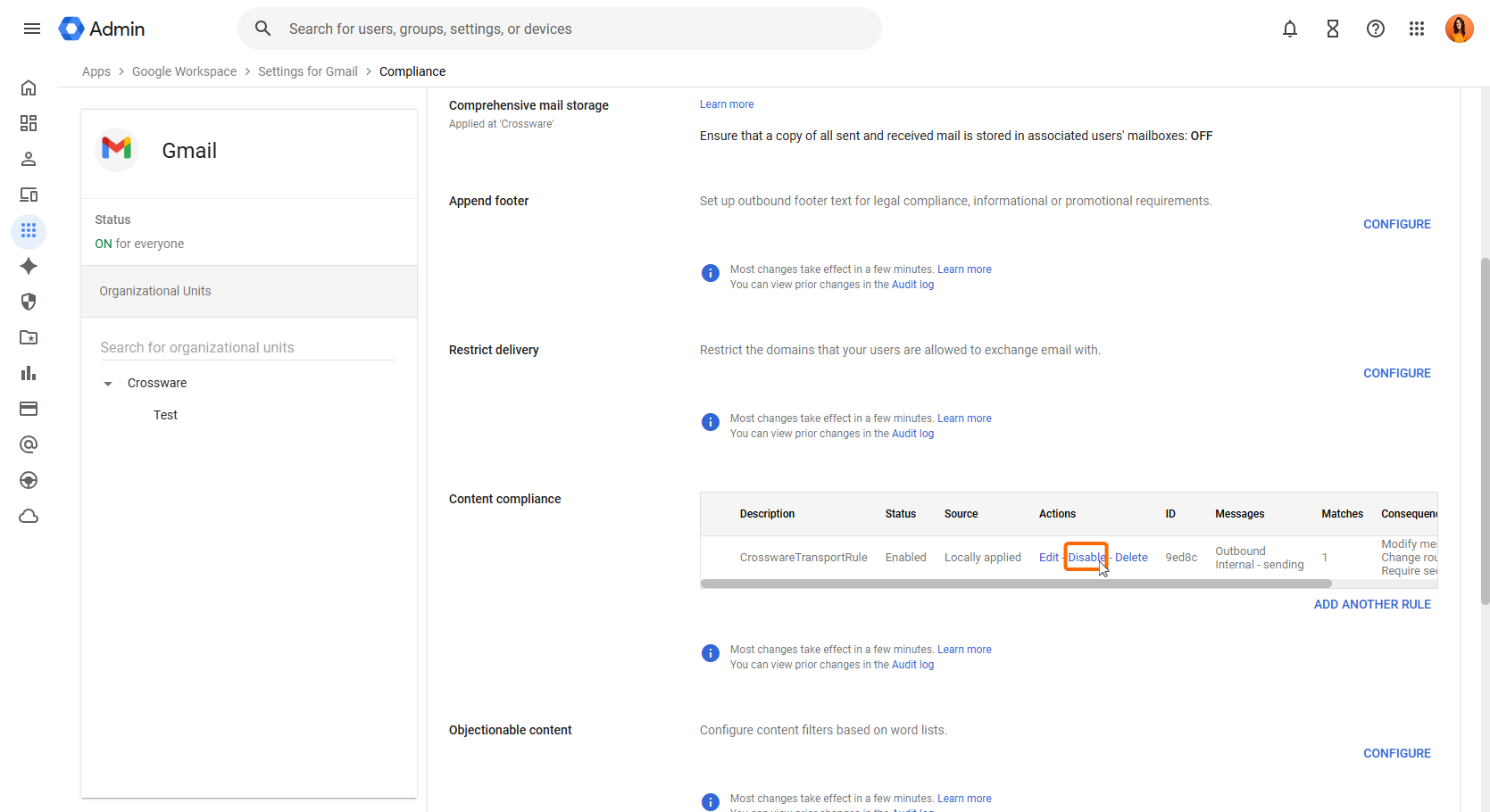The width and height of the screenshot is (1490, 812).
Task: Open the Dashboard icon in sidebar
Action: click(29, 123)
